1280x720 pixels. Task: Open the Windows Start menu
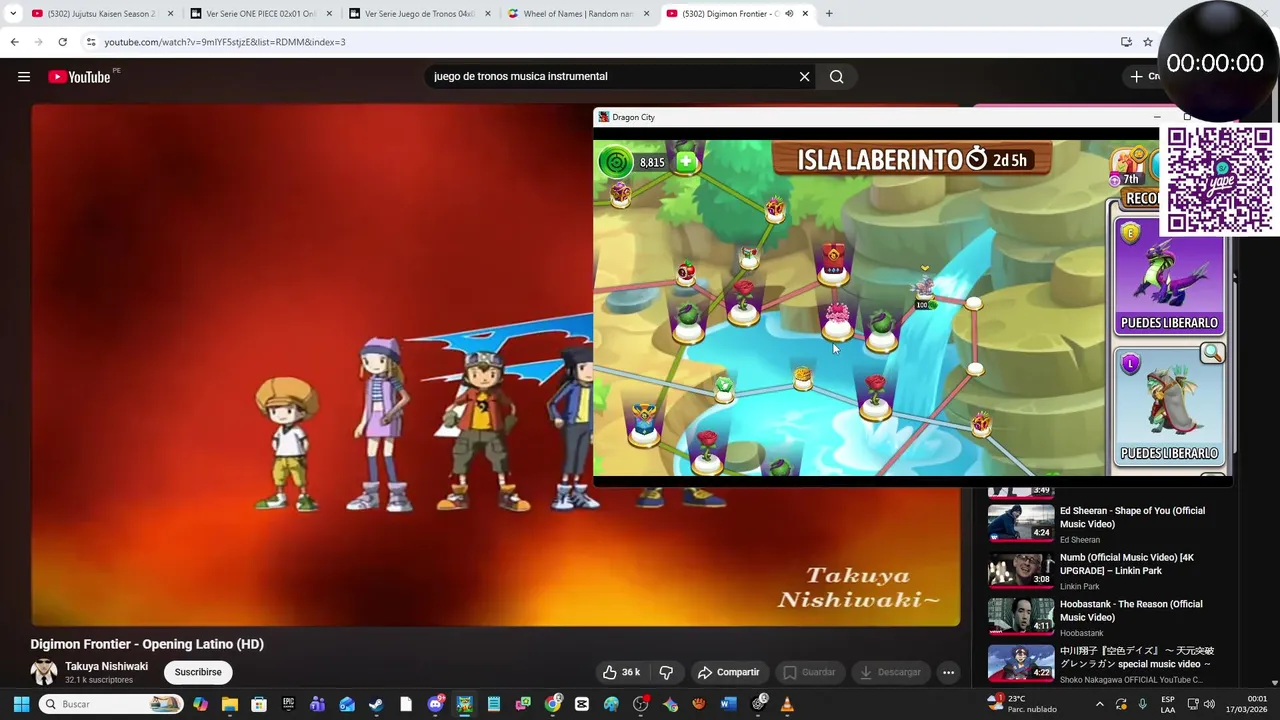point(21,704)
